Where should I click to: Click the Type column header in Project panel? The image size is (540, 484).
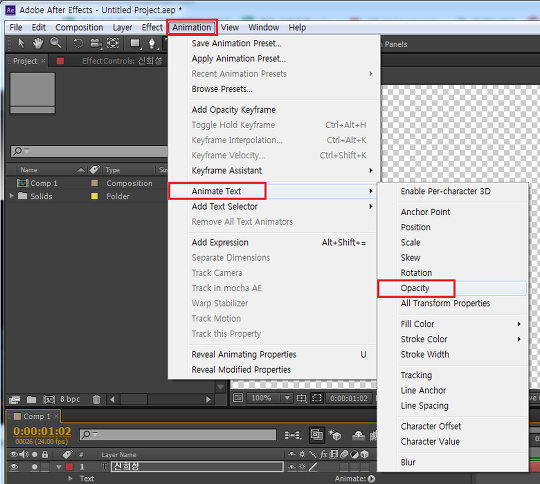coord(113,169)
